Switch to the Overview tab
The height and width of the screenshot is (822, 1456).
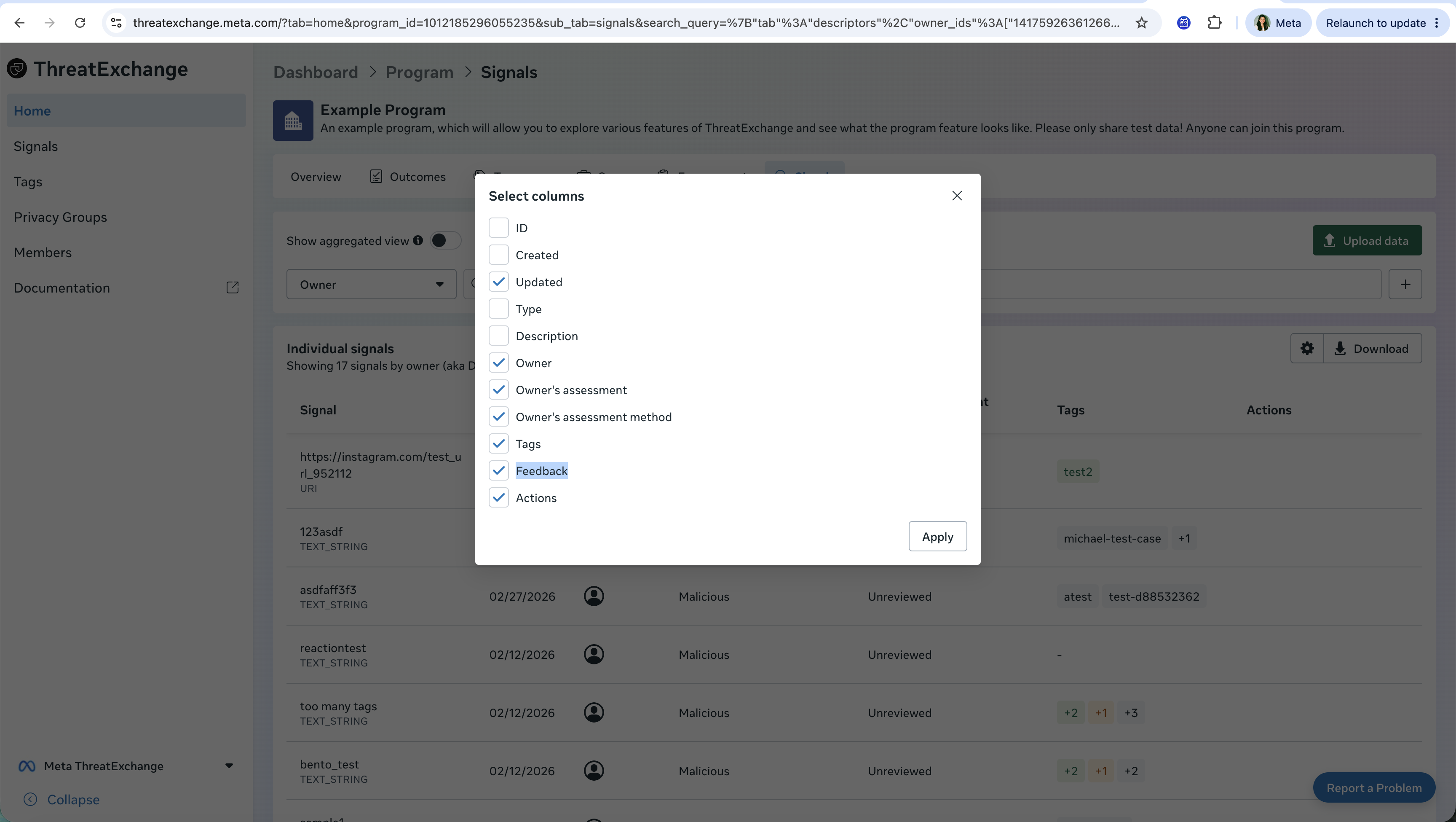click(x=316, y=177)
